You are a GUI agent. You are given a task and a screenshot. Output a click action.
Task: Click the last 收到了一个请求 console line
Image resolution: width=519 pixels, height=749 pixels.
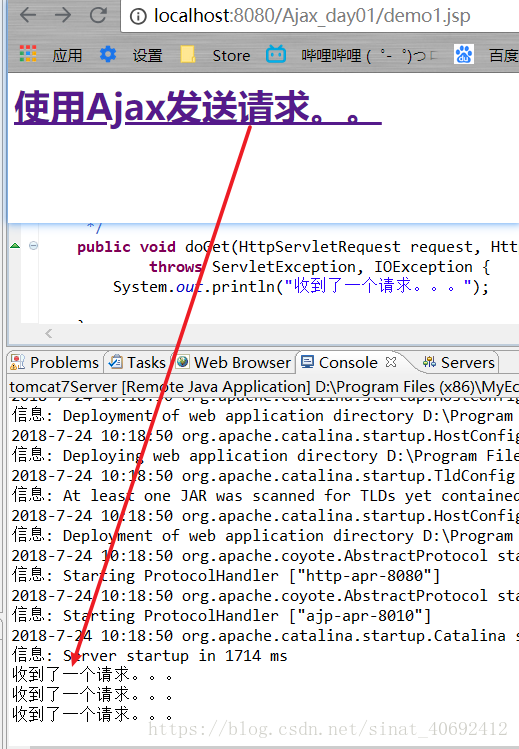click(92, 715)
